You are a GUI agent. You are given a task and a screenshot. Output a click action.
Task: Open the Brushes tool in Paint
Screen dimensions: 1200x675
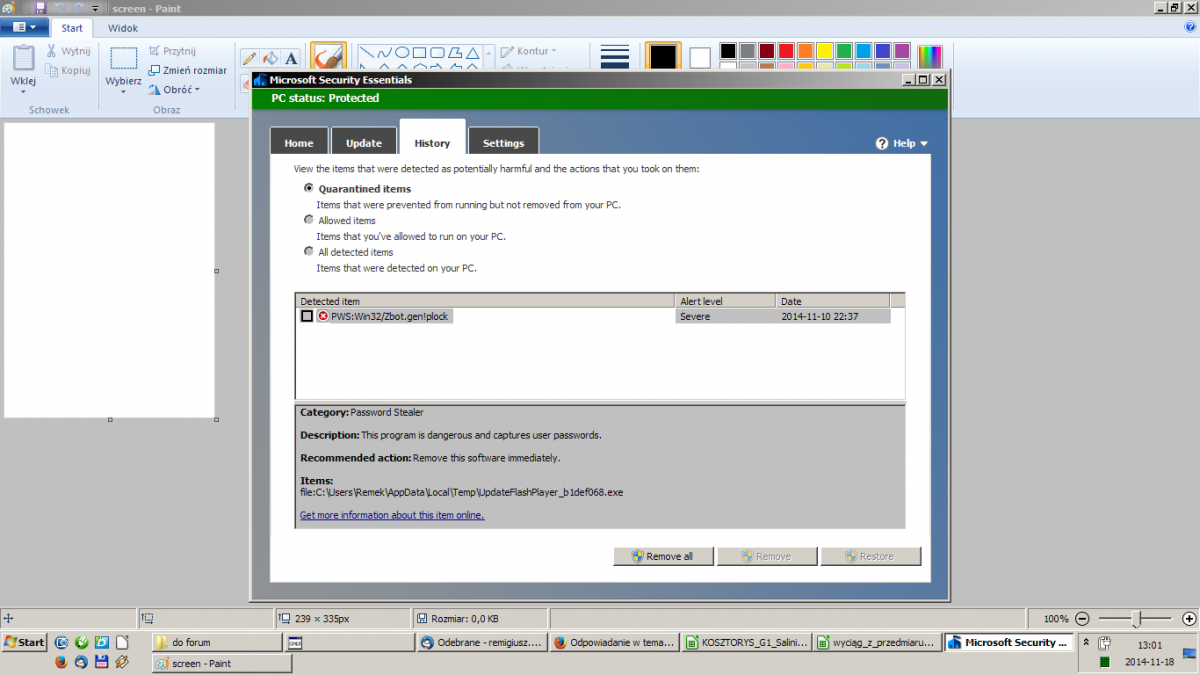(x=328, y=56)
